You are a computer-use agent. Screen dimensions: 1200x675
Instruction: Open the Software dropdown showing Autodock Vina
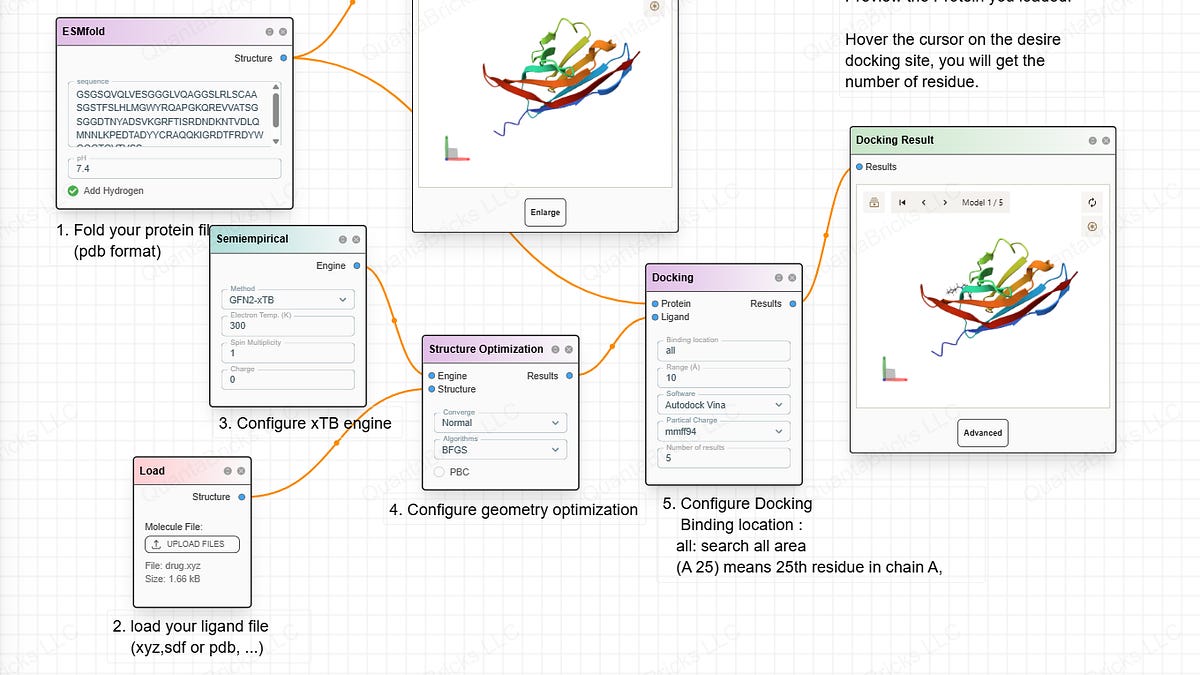[724, 405]
